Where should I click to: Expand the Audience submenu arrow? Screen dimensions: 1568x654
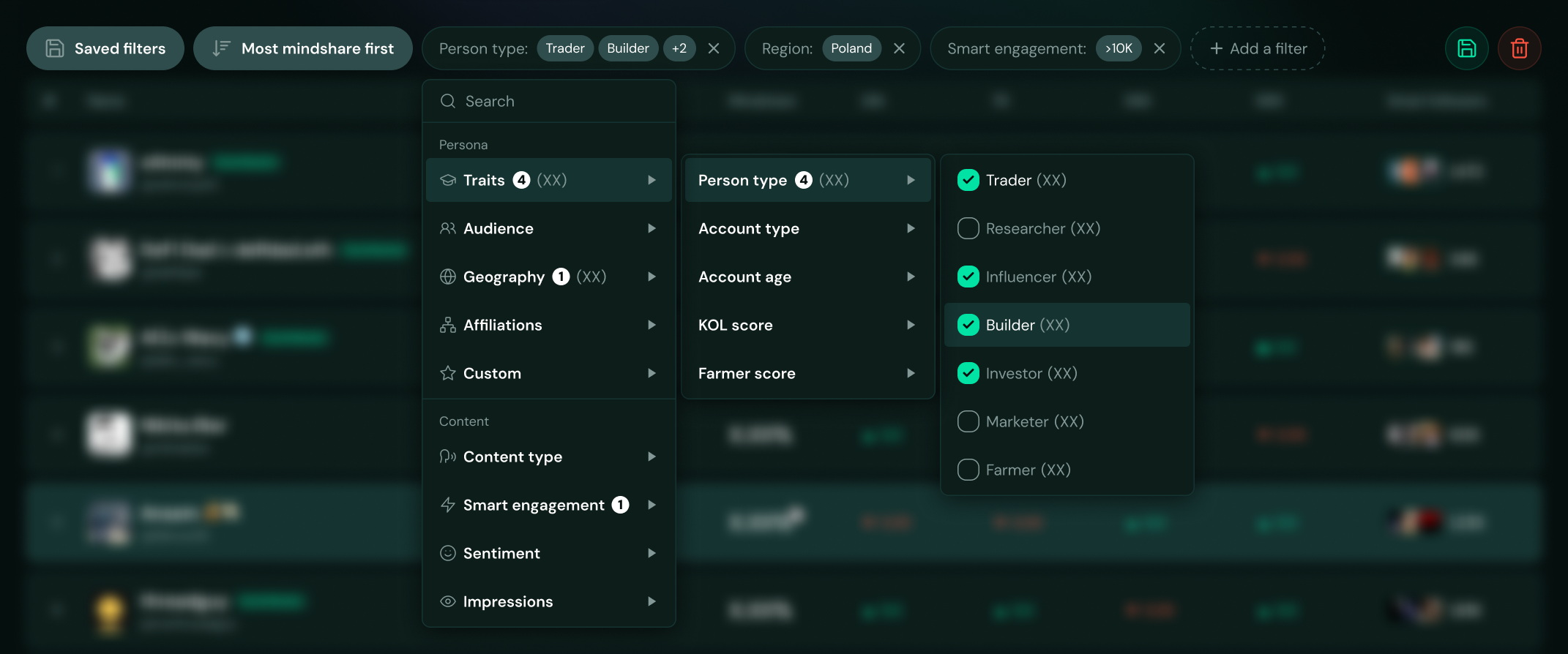coord(652,228)
